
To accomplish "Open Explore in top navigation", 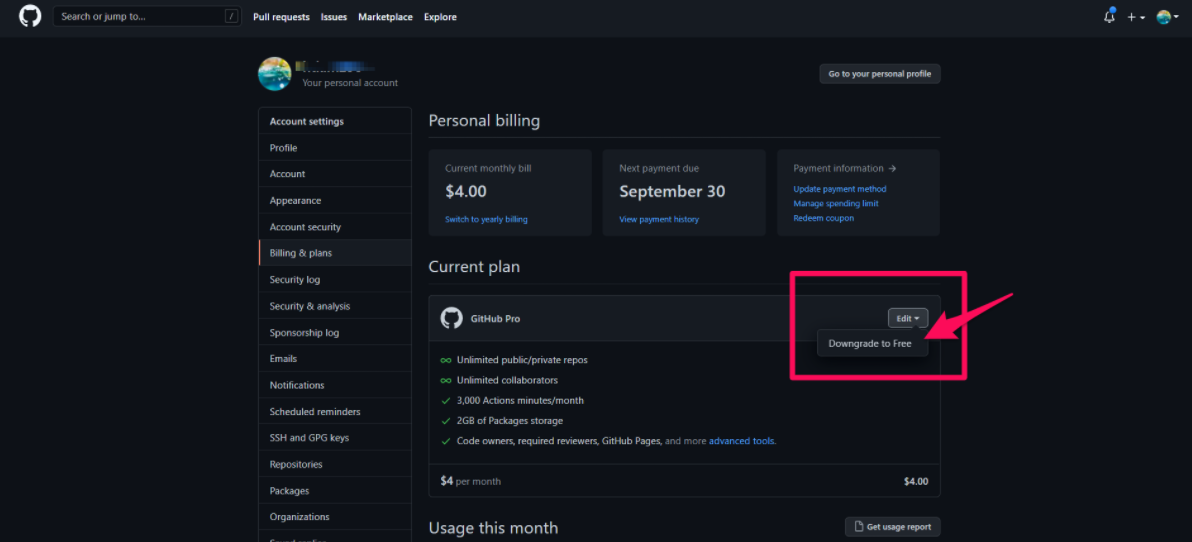I will click(x=440, y=17).
